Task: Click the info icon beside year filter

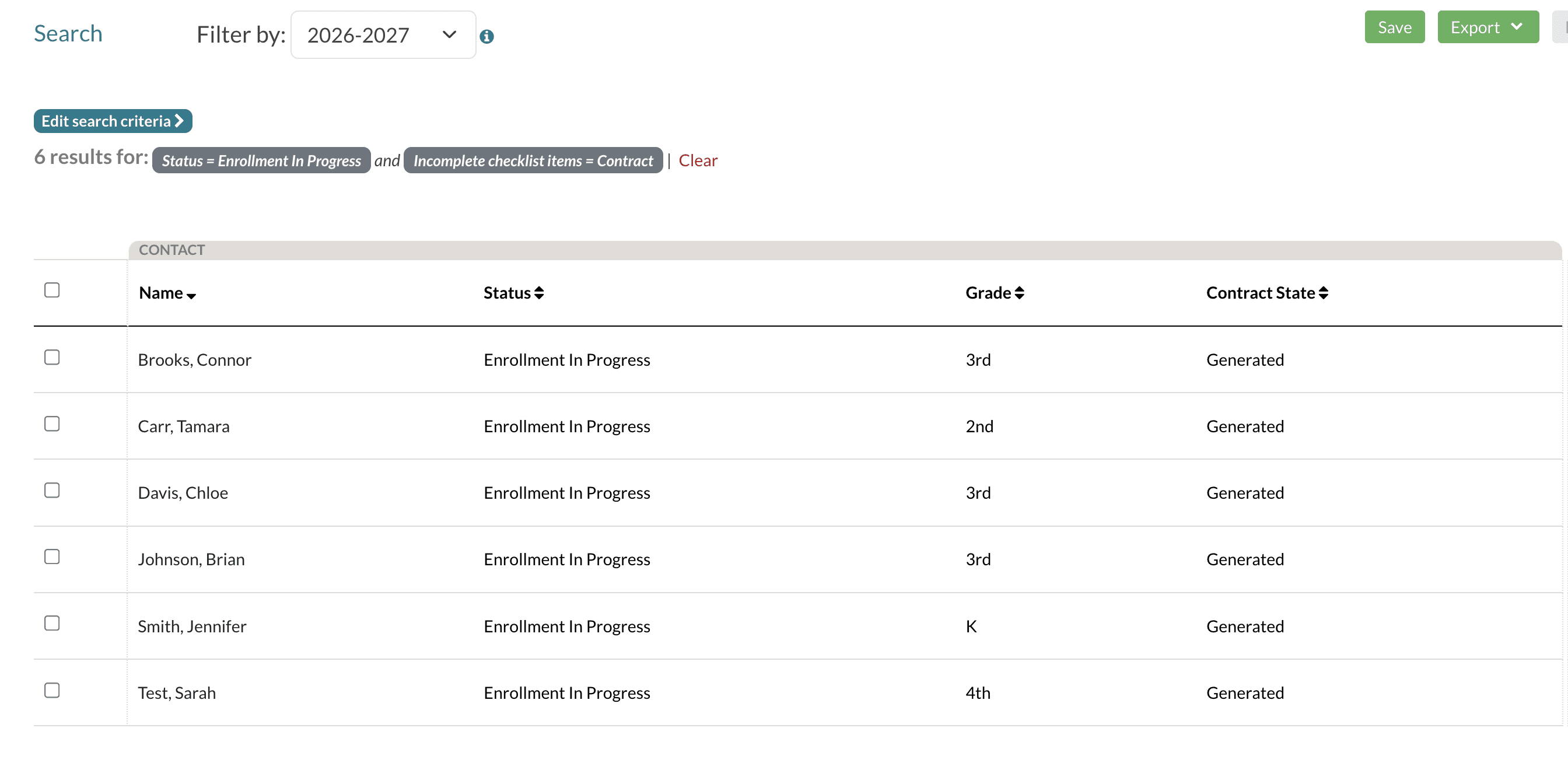Action: (487, 37)
